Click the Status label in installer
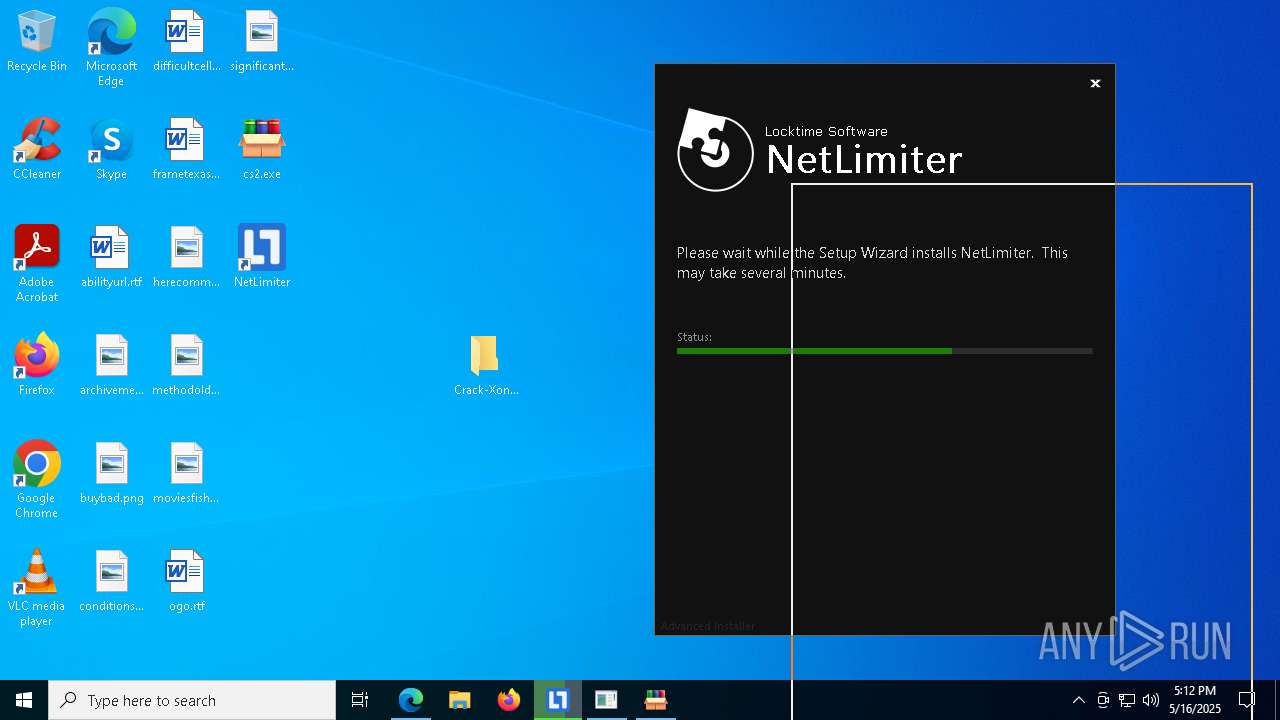1280x720 pixels. pos(694,337)
